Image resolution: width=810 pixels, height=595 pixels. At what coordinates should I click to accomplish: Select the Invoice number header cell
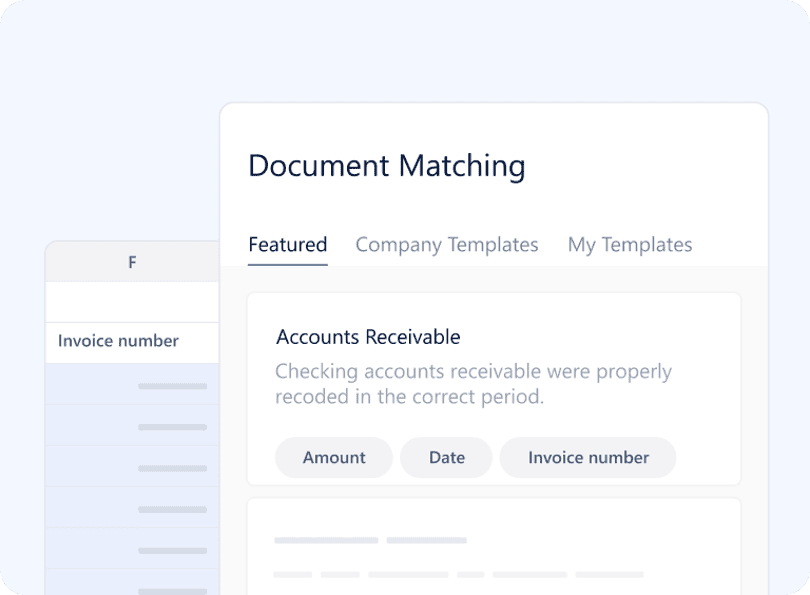pyautogui.click(x=132, y=343)
